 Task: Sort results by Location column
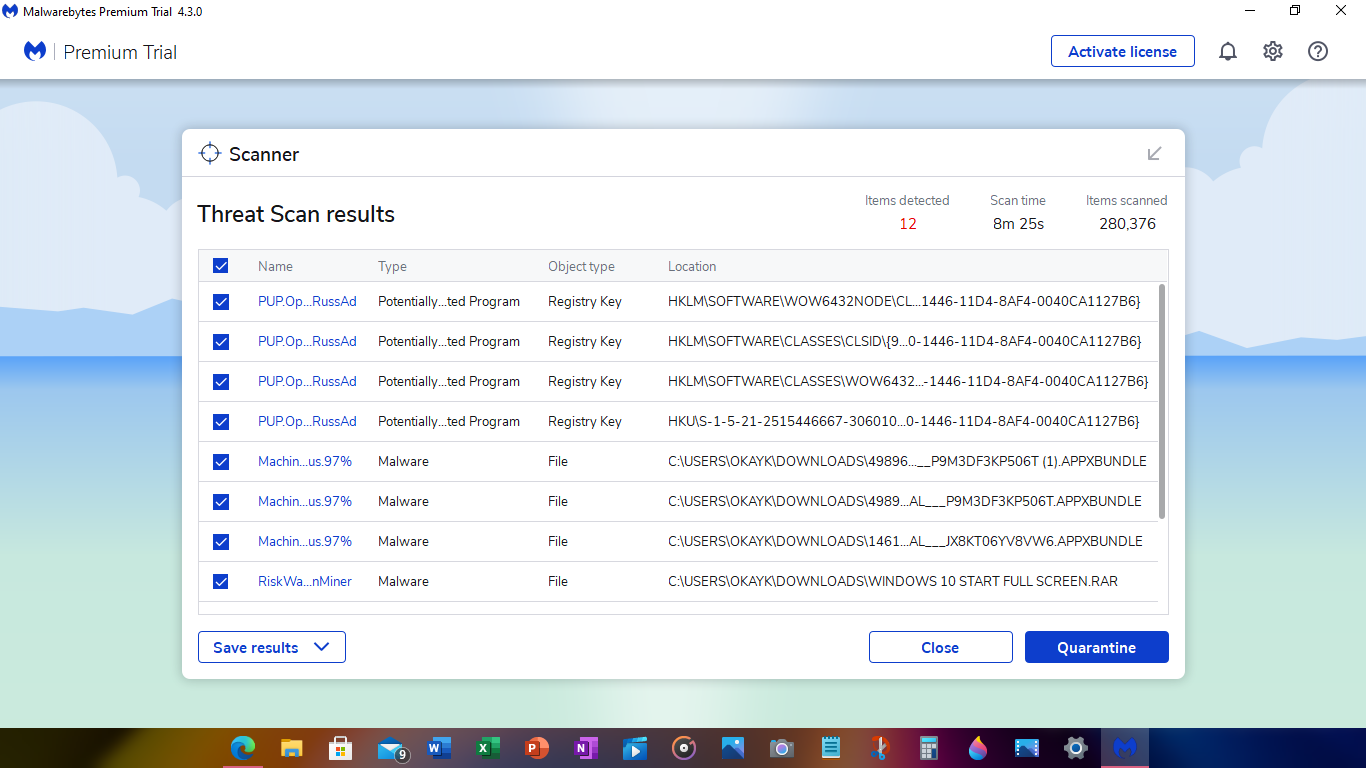coord(692,267)
